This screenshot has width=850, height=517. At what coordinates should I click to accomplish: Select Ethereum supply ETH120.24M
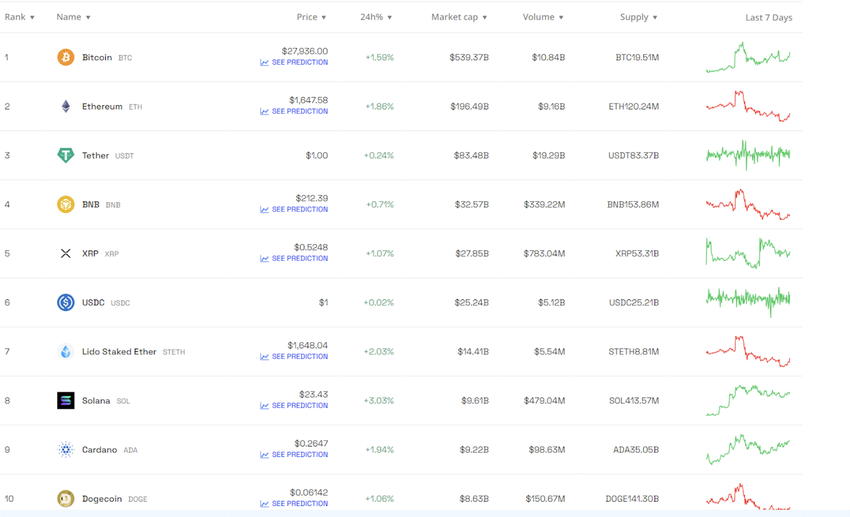[x=634, y=106]
